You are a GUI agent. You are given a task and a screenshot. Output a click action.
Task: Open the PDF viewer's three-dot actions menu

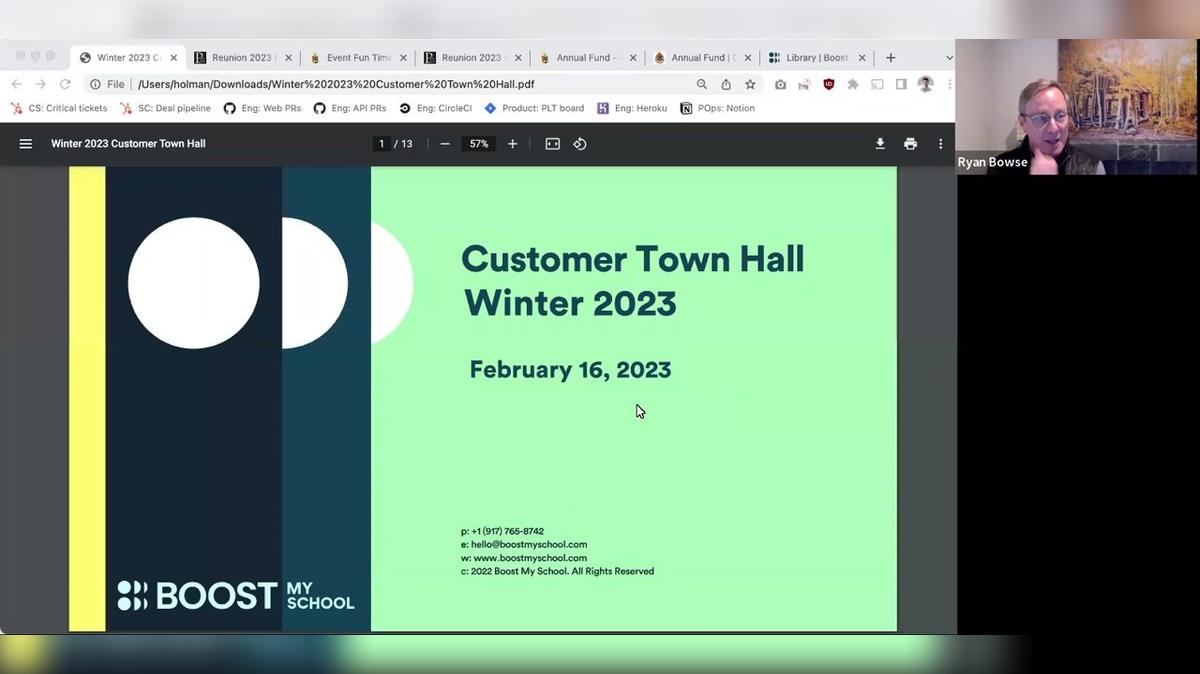point(940,143)
